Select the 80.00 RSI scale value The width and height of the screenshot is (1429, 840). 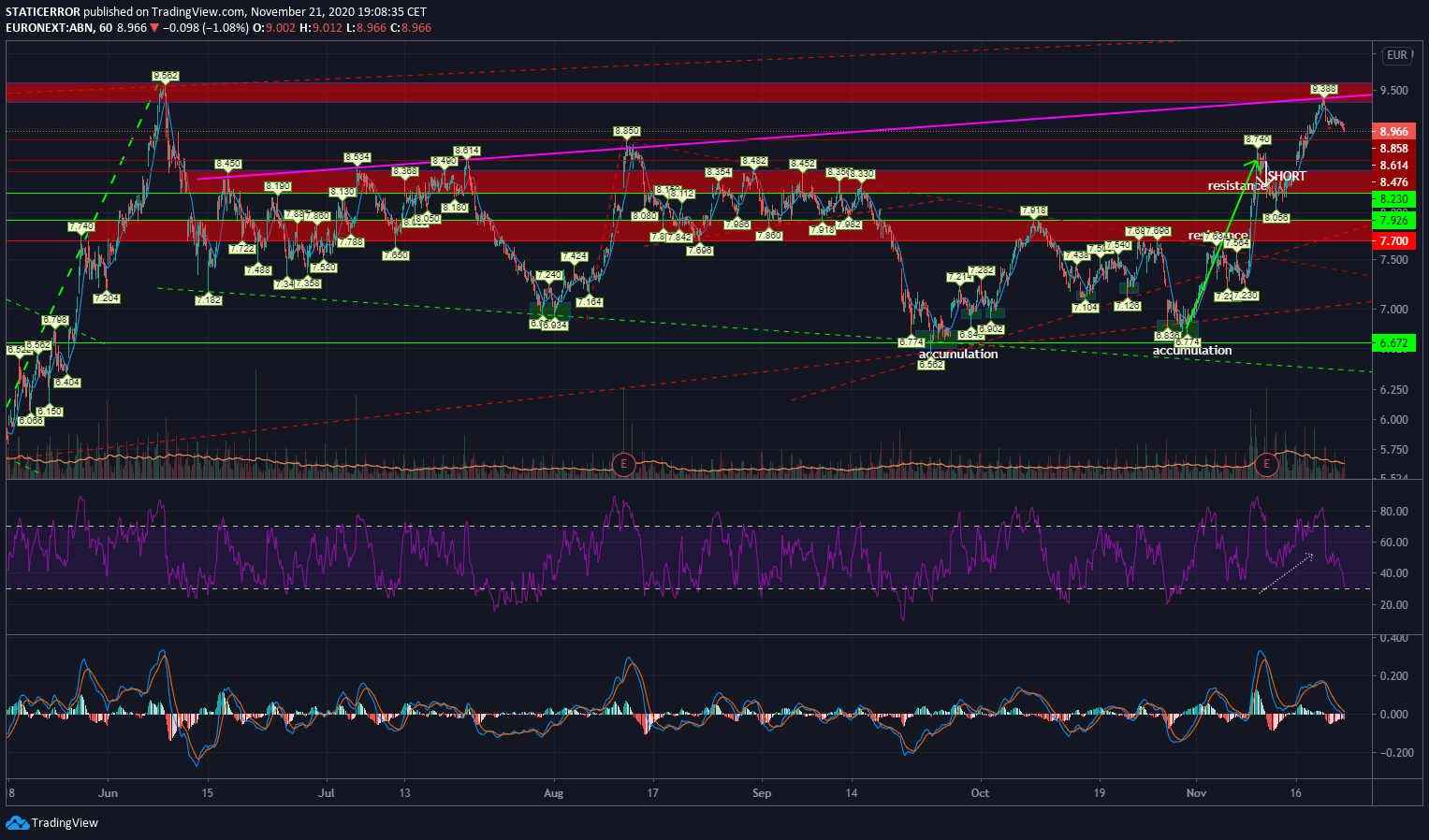click(1393, 512)
